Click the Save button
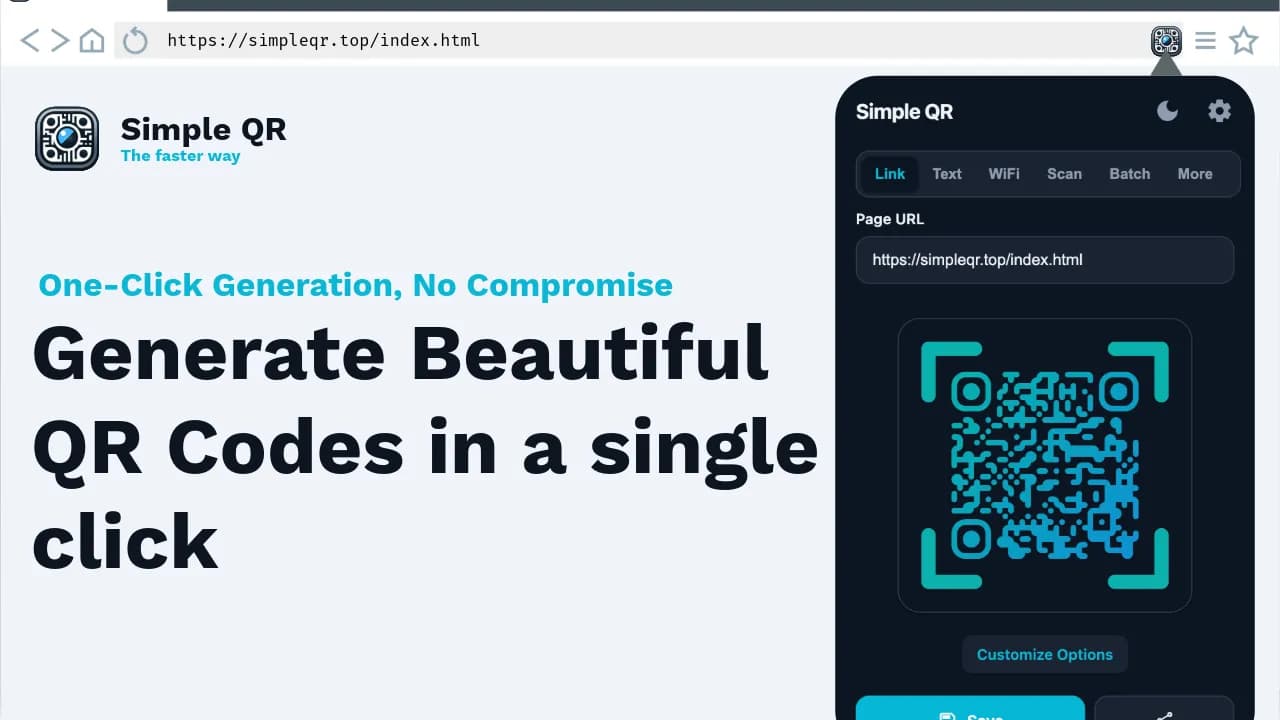 pos(970,708)
